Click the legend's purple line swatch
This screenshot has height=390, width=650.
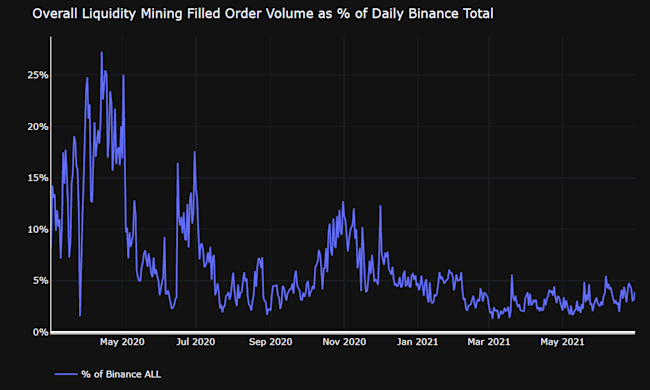pyautogui.click(x=66, y=374)
